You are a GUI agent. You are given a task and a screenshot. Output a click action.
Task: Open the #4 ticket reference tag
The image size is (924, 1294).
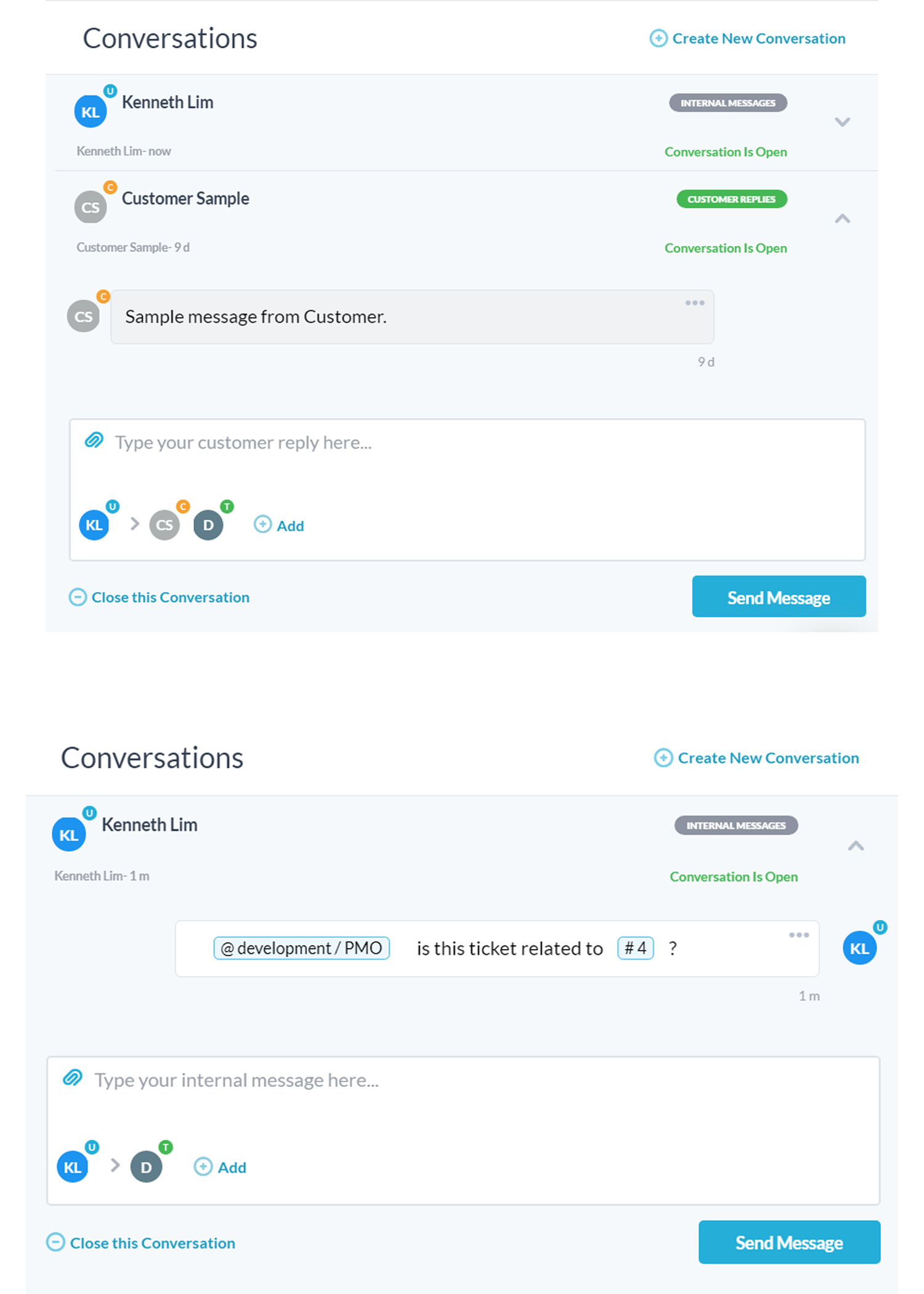635,948
